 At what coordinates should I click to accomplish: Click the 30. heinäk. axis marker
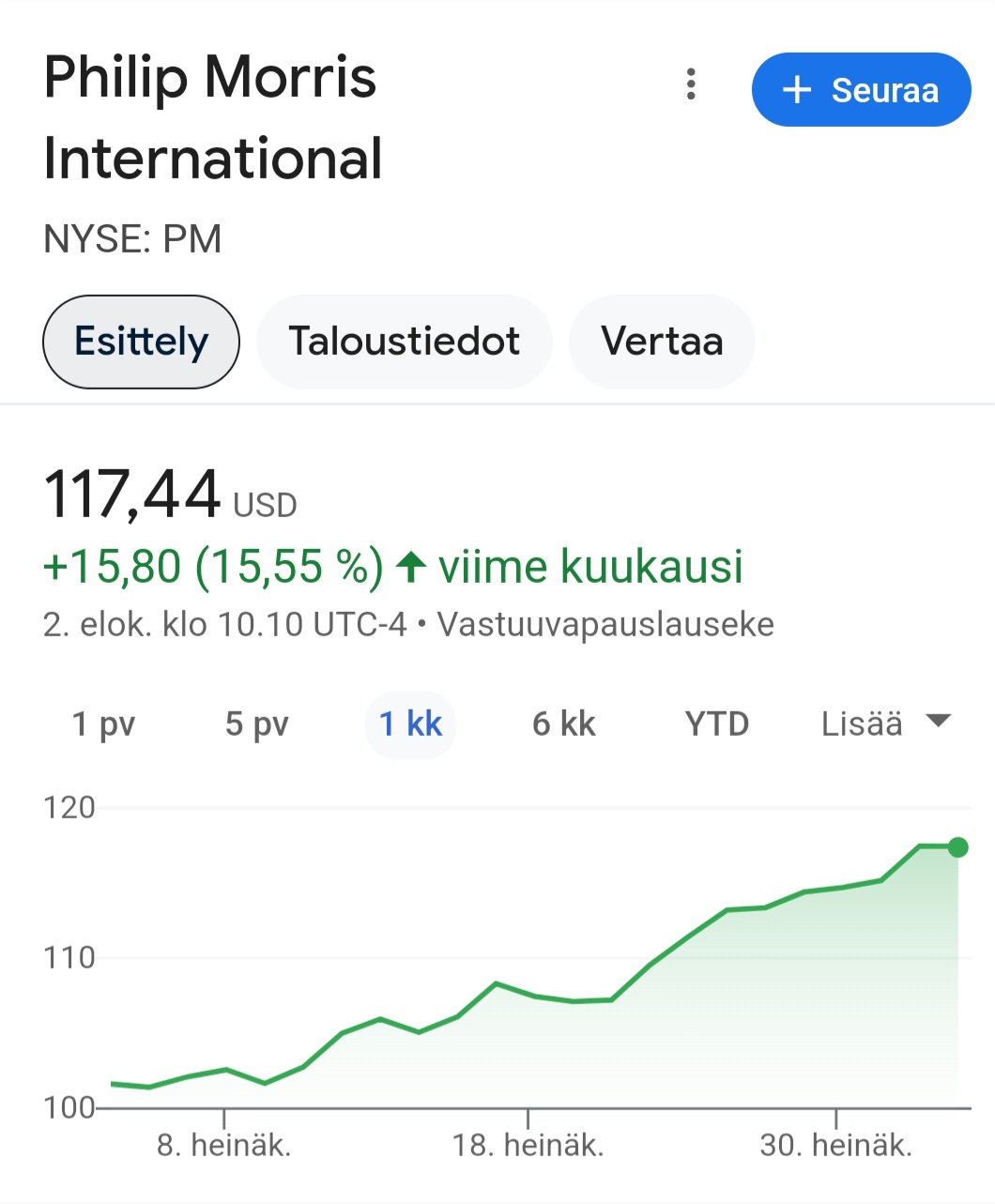coord(835,1145)
